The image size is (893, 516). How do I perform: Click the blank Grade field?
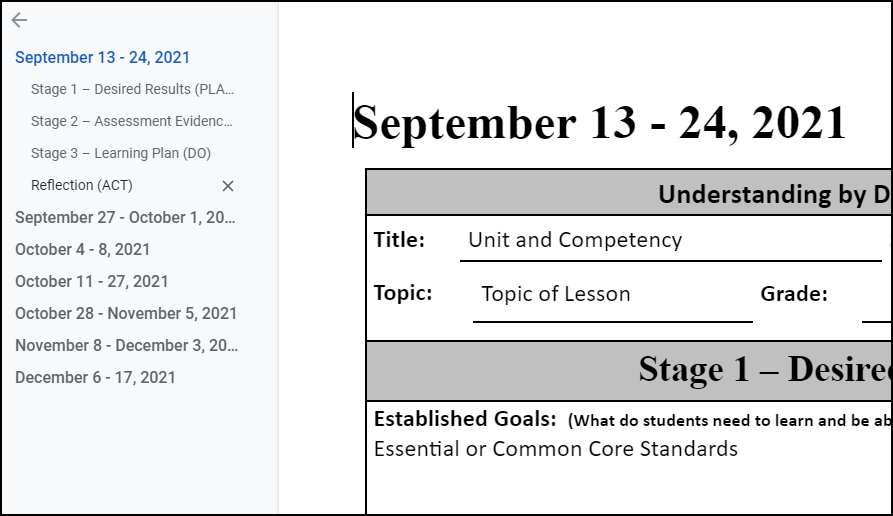tap(876, 296)
